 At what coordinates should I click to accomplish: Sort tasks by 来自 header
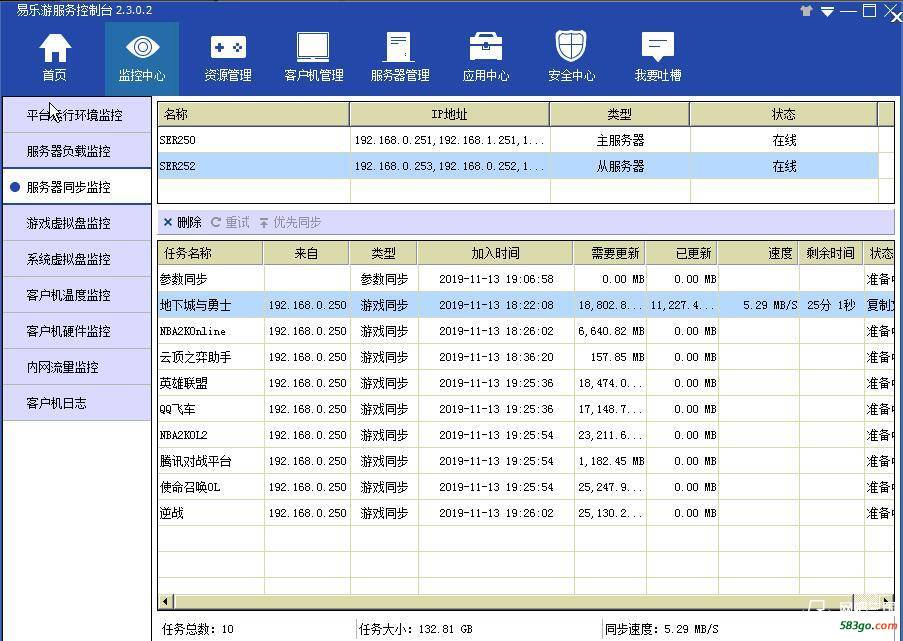point(306,253)
